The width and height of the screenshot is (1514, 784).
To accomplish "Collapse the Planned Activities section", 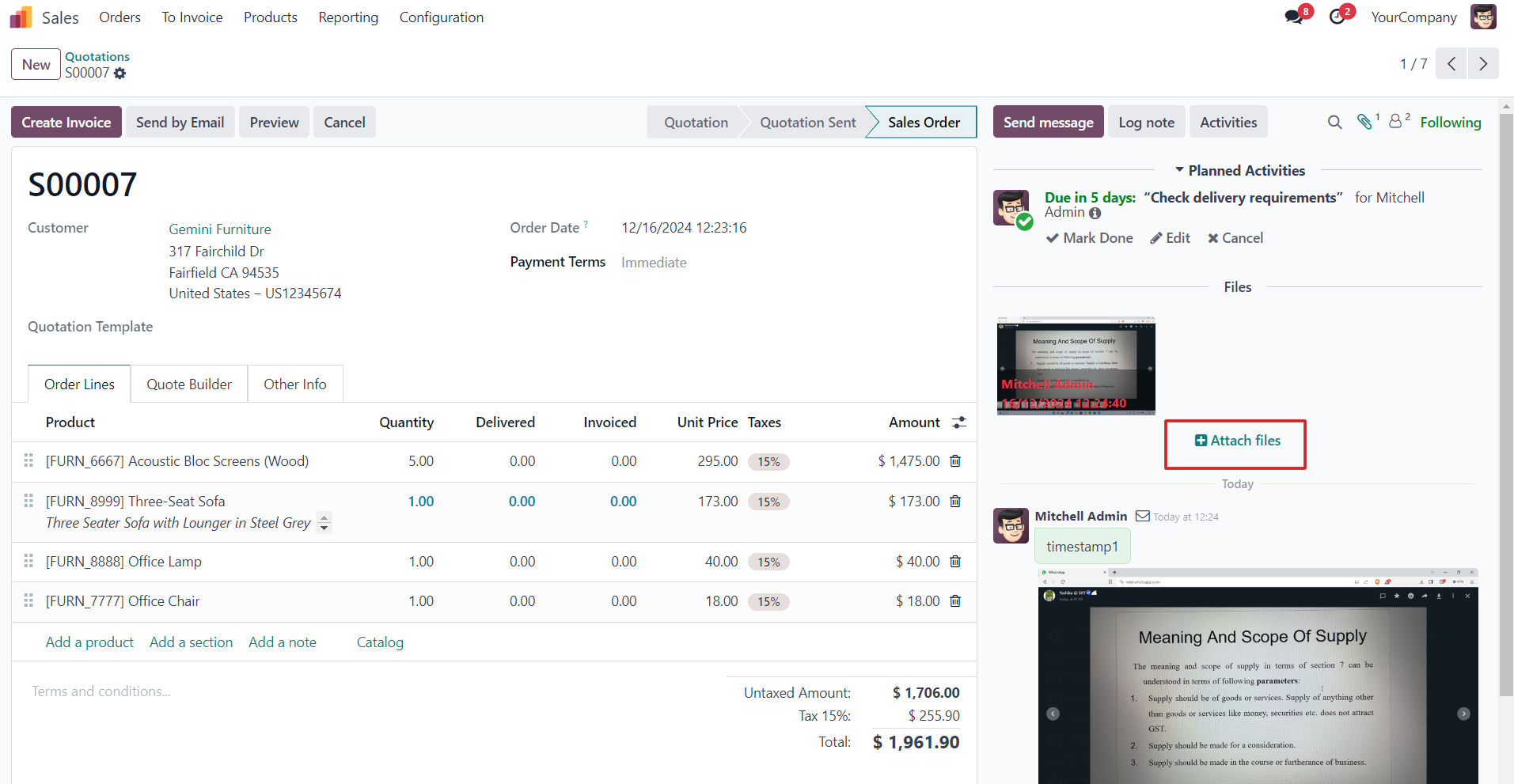I will 1240,170.
